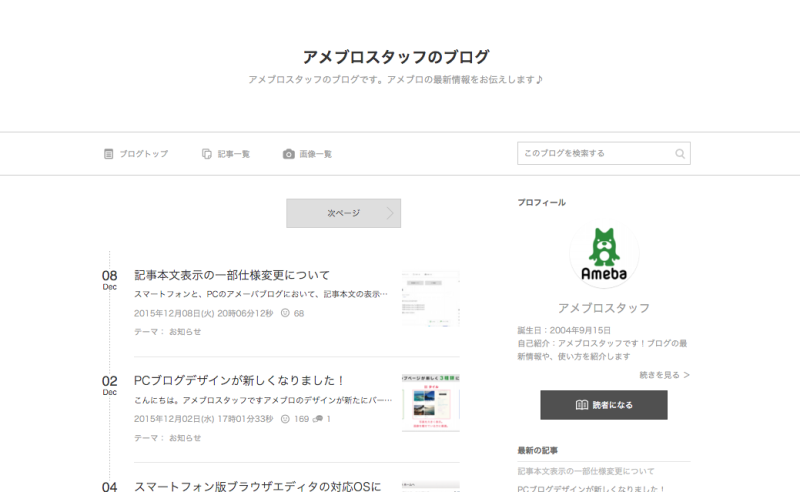
Task: Open the 記事一覧 menu item
Action: (x=226, y=154)
